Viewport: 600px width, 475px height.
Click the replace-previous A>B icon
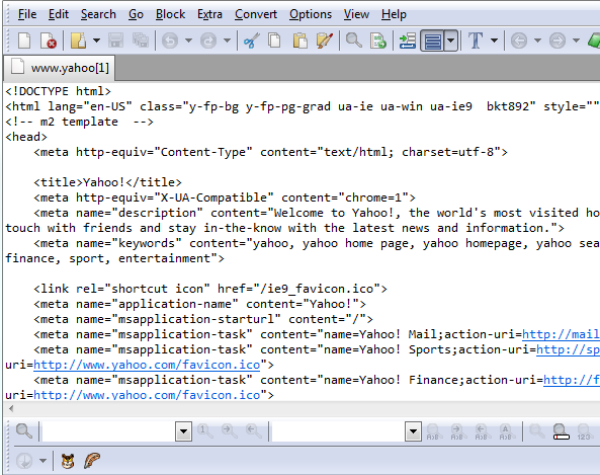coord(481,432)
